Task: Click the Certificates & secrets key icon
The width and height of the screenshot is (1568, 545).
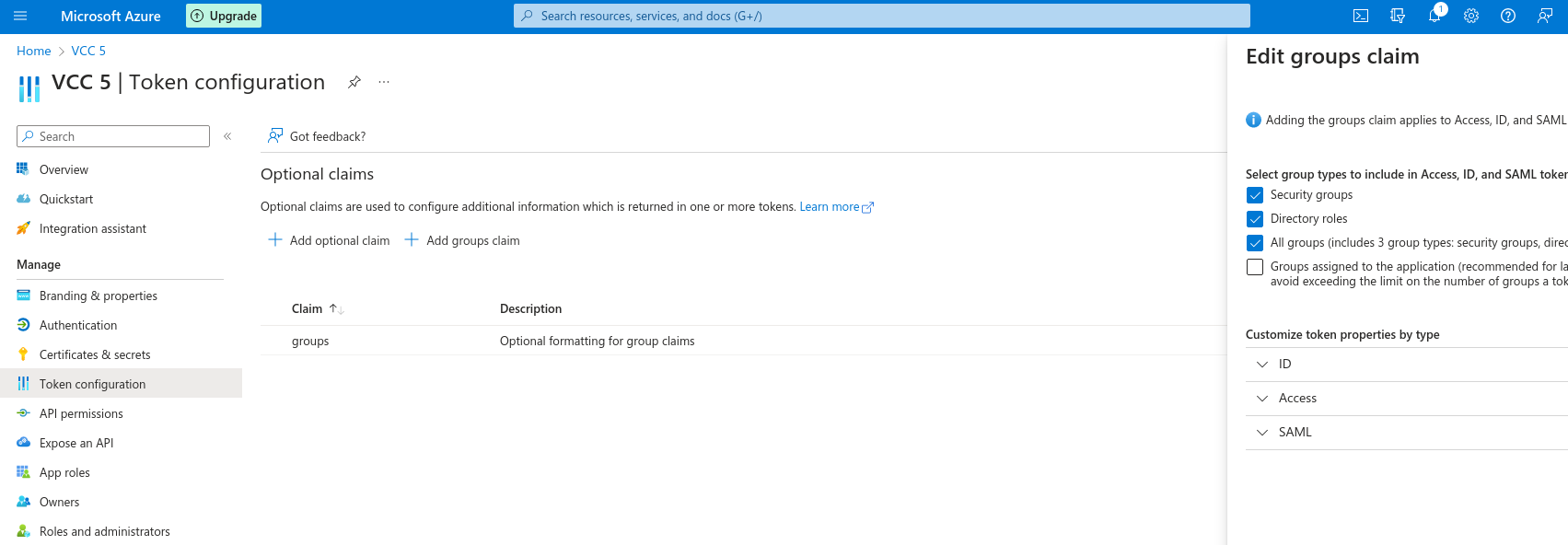Action: click(x=23, y=354)
